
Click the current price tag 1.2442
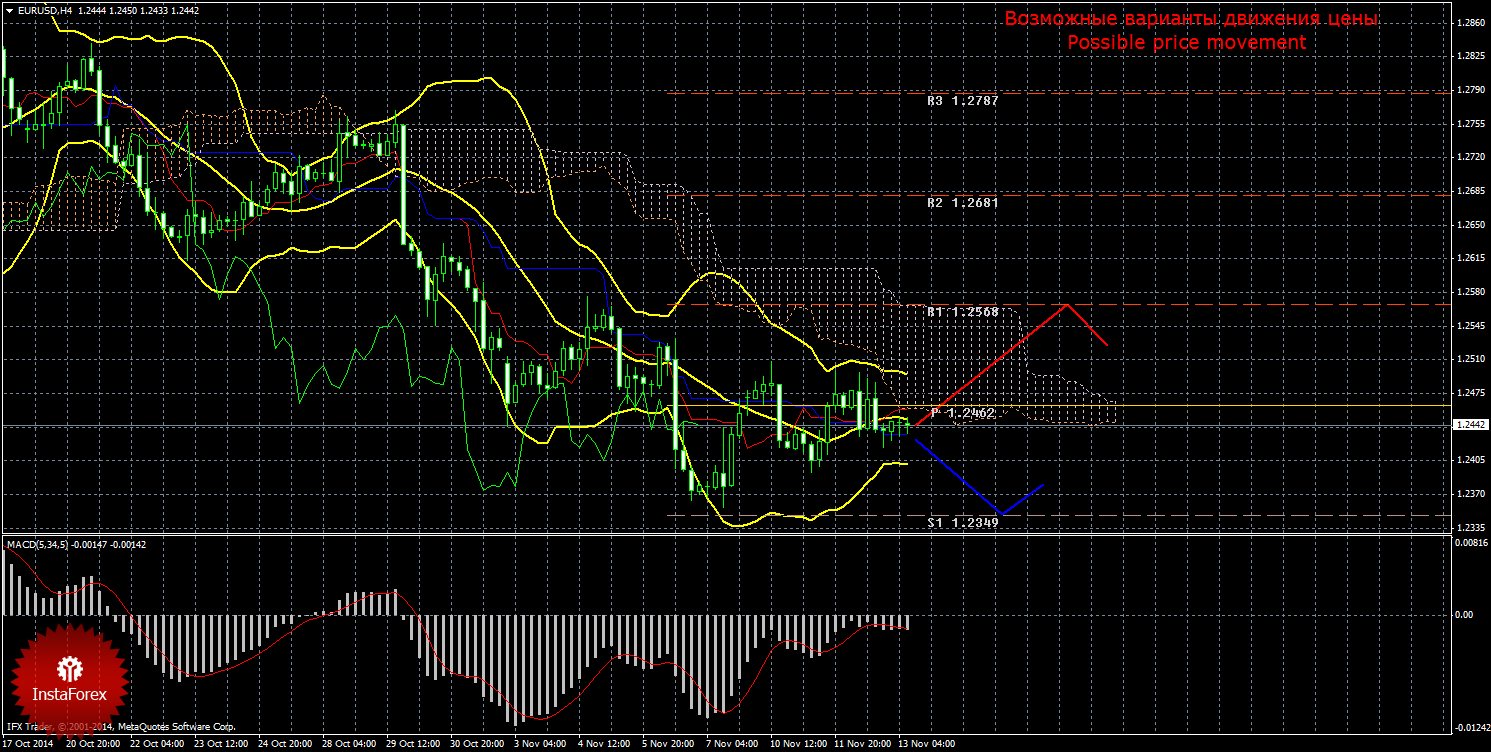(x=1470, y=424)
